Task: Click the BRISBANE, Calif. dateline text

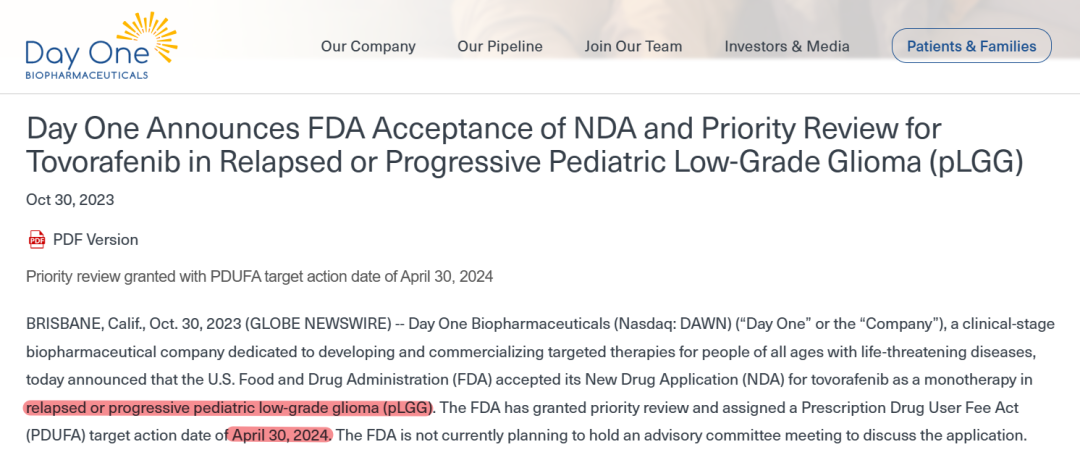Action: point(85,325)
